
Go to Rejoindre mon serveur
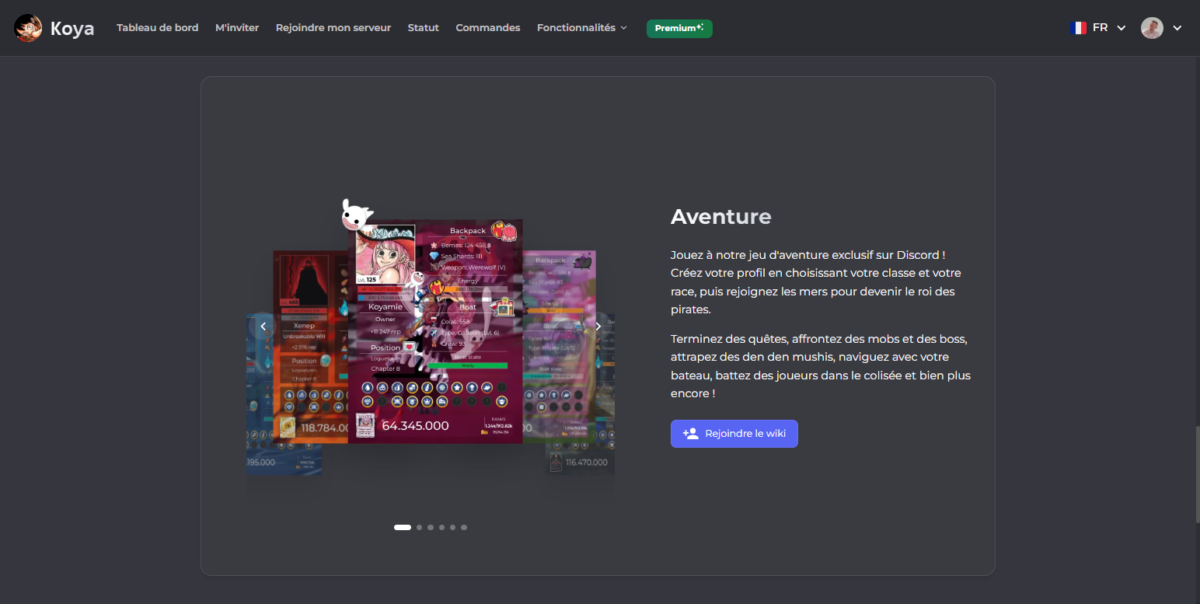(333, 28)
